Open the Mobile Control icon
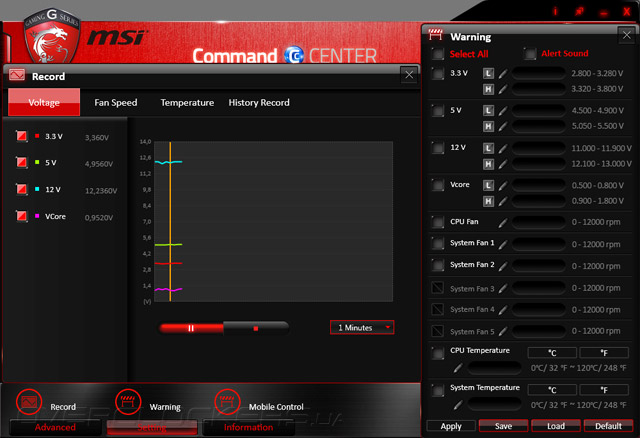Image resolution: width=640 pixels, height=438 pixels. [x=227, y=402]
